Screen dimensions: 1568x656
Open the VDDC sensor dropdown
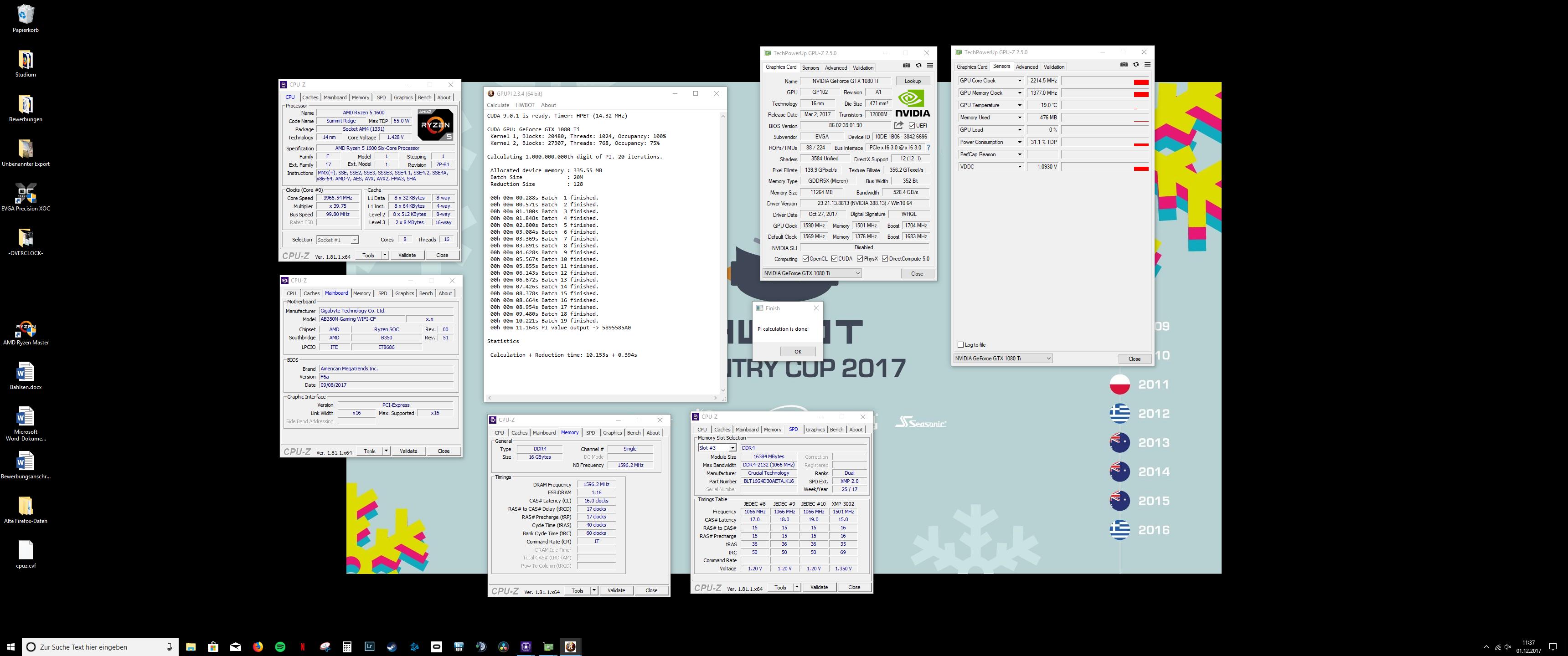(x=1020, y=167)
